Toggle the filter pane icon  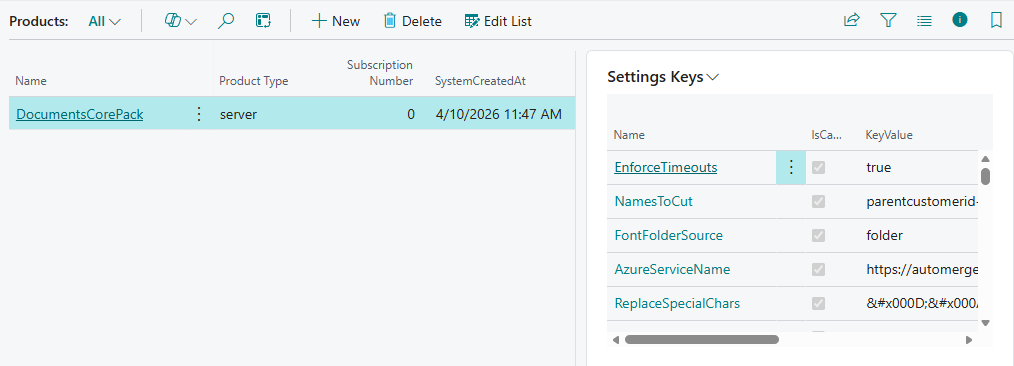pyautogui.click(x=888, y=21)
